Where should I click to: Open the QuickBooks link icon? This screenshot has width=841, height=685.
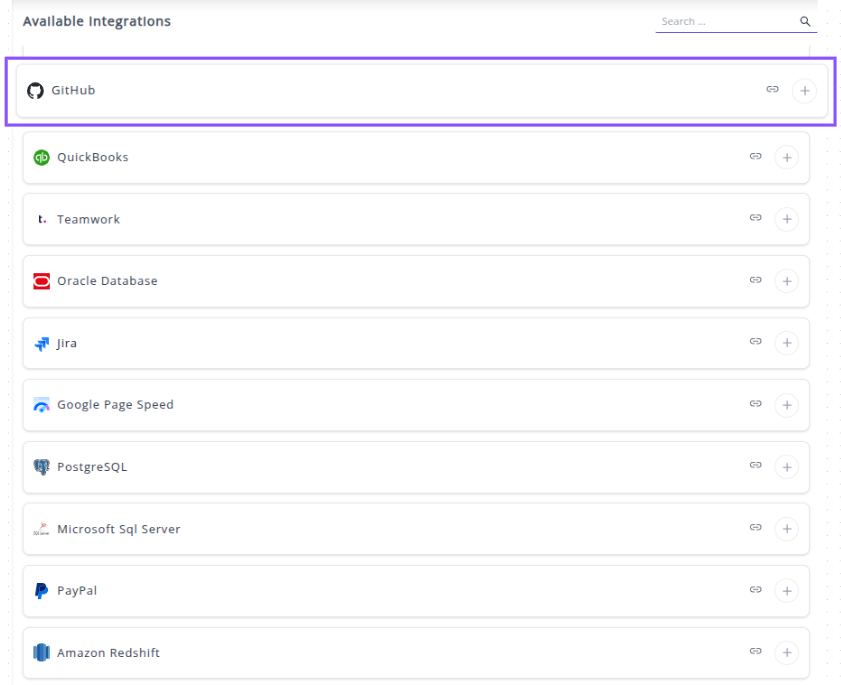pyautogui.click(x=755, y=157)
